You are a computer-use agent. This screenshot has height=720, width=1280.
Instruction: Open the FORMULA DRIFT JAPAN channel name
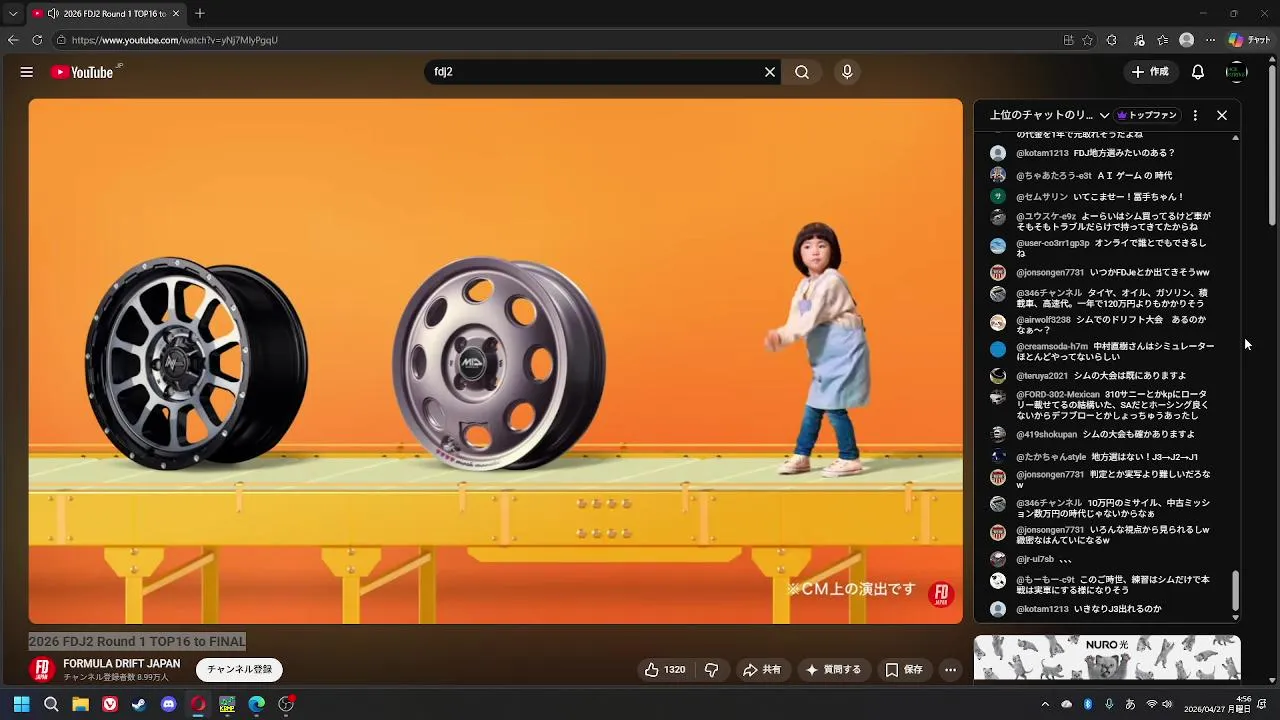point(122,664)
